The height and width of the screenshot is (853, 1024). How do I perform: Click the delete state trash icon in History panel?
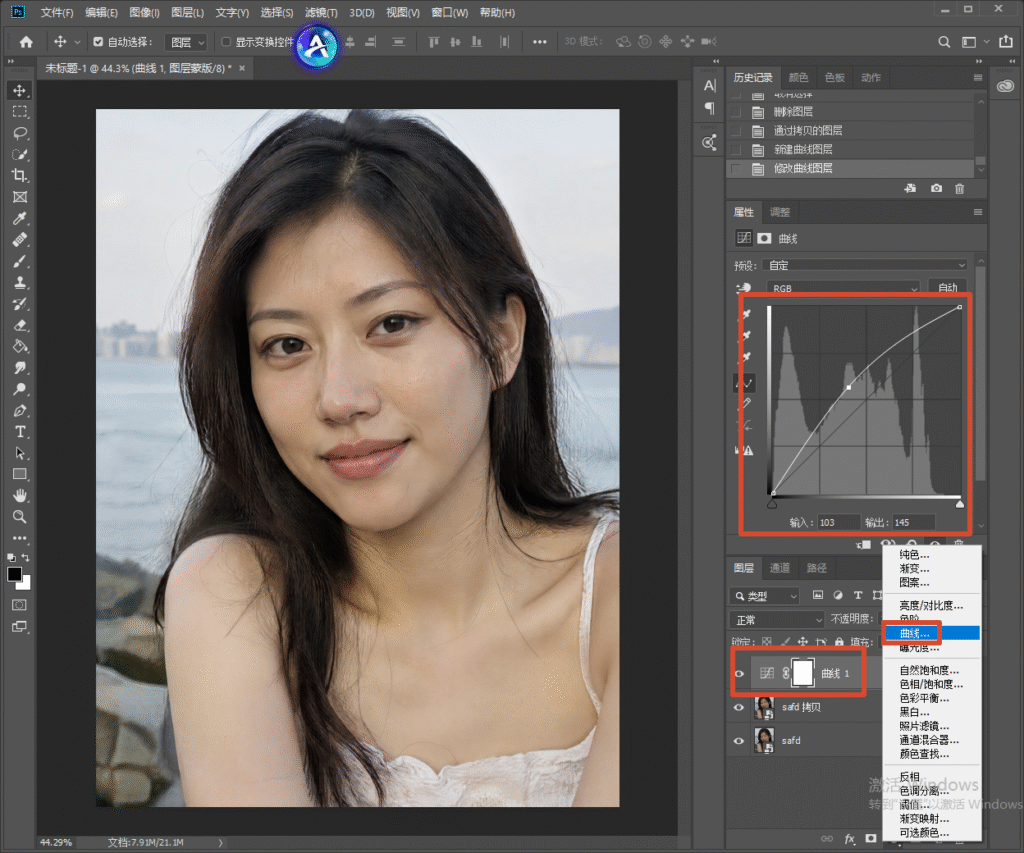coord(959,189)
